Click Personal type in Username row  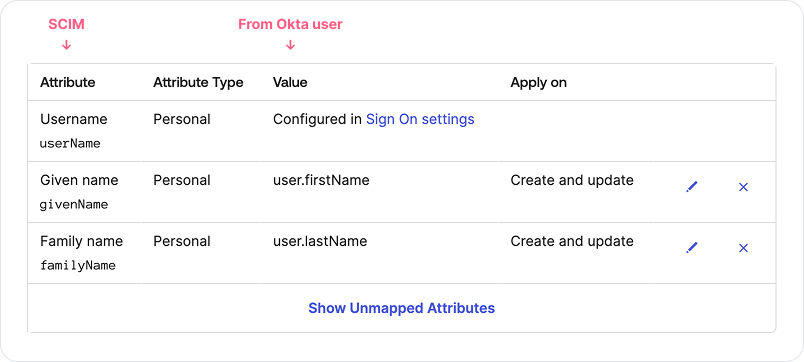click(182, 119)
